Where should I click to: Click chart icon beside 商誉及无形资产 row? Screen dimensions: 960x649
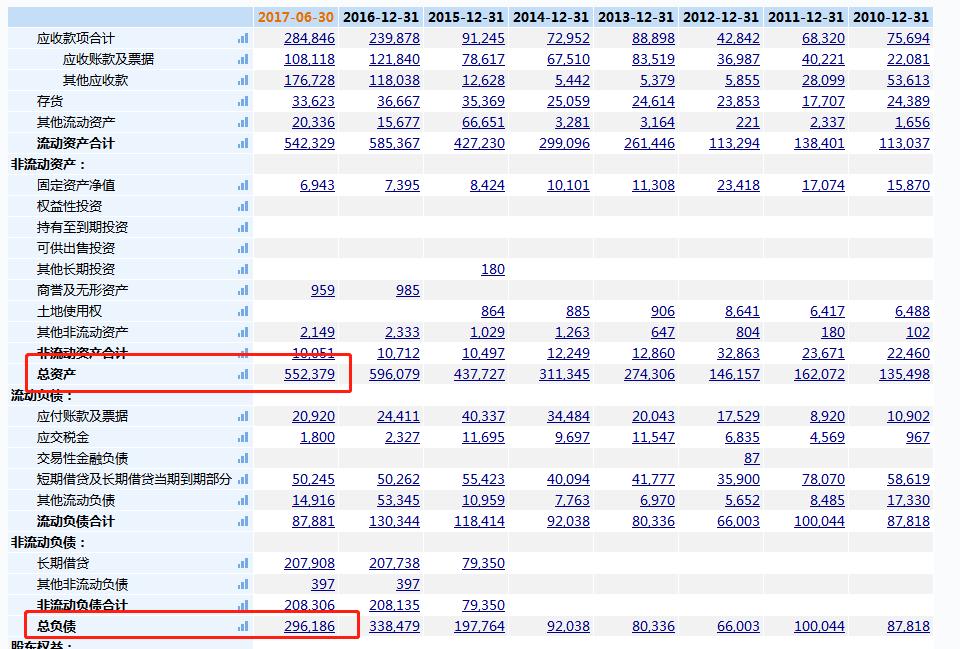[x=243, y=290]
